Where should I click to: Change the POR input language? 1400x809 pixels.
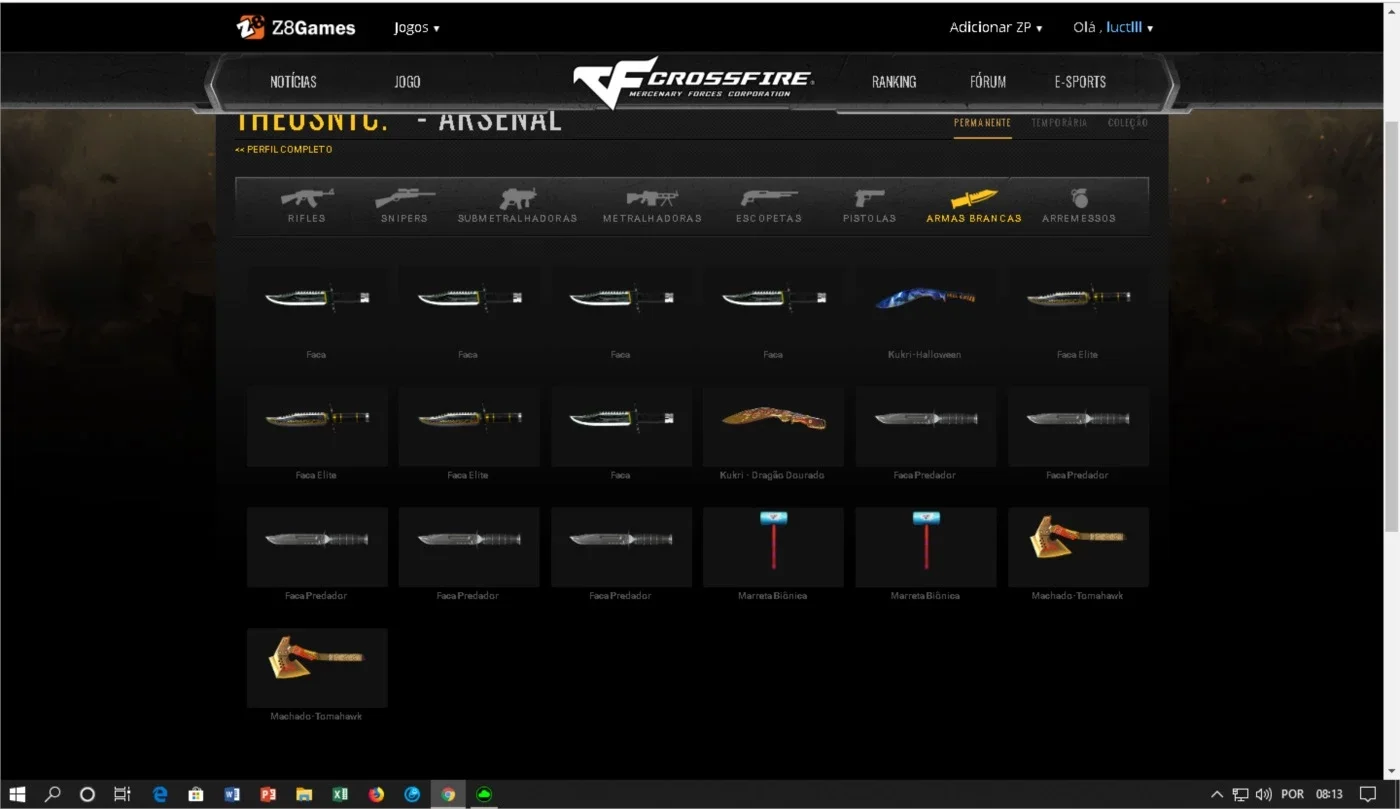[1292, 795]
